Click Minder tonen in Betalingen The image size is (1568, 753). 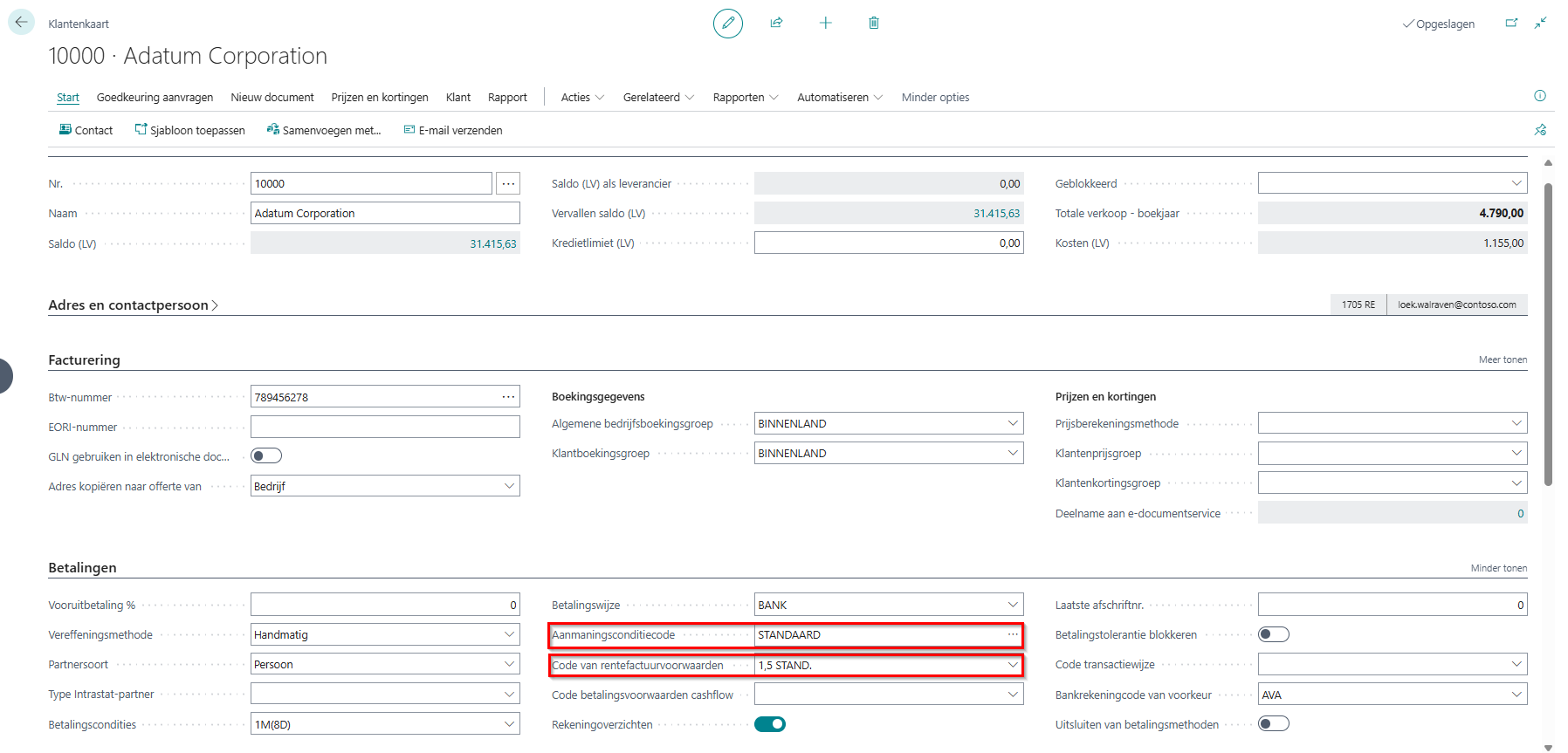(x=1499, y=568)
